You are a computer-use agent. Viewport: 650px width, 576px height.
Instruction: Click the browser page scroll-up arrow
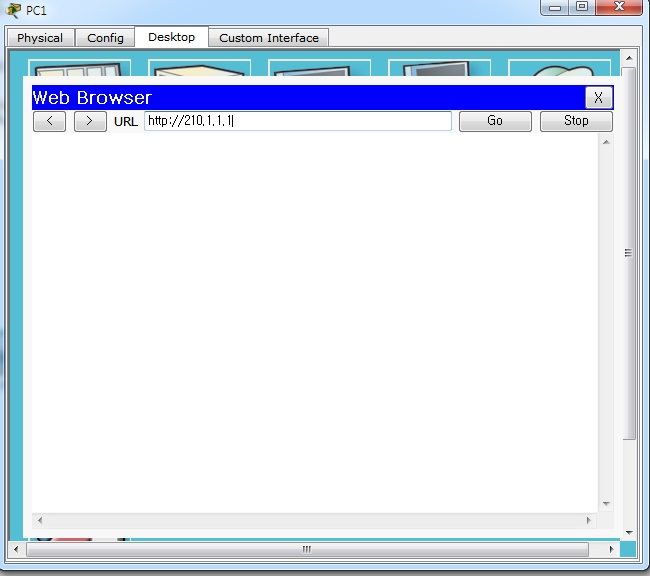(606, 142)
